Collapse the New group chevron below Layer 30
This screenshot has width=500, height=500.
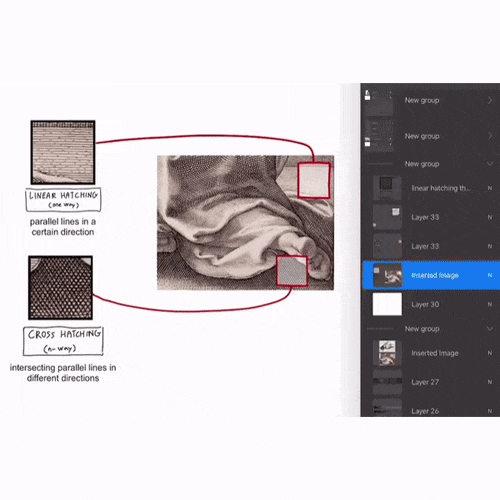[490, 329]
